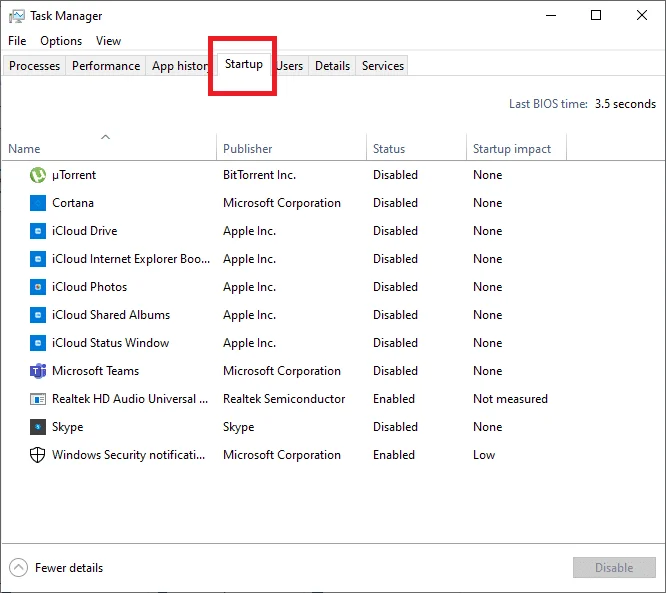Click Realtek Semiconductor publisher cell
Image resolution: width=666 pixels, height=593 pixels.
coord(284,399)
